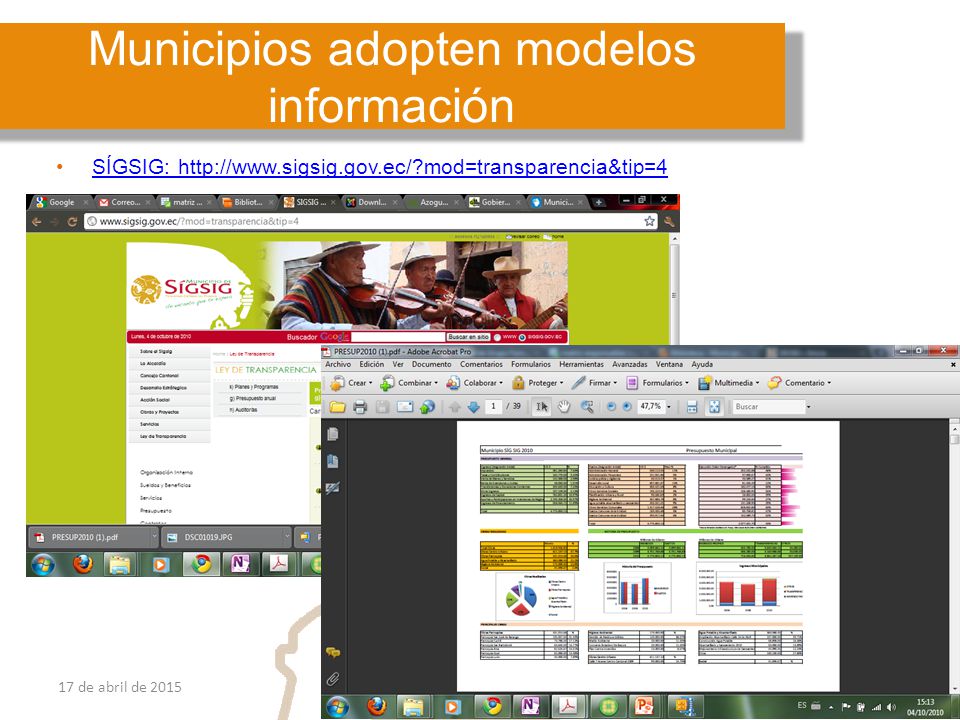Open the Comentario dropdown in Acrobat

(800, 383)
